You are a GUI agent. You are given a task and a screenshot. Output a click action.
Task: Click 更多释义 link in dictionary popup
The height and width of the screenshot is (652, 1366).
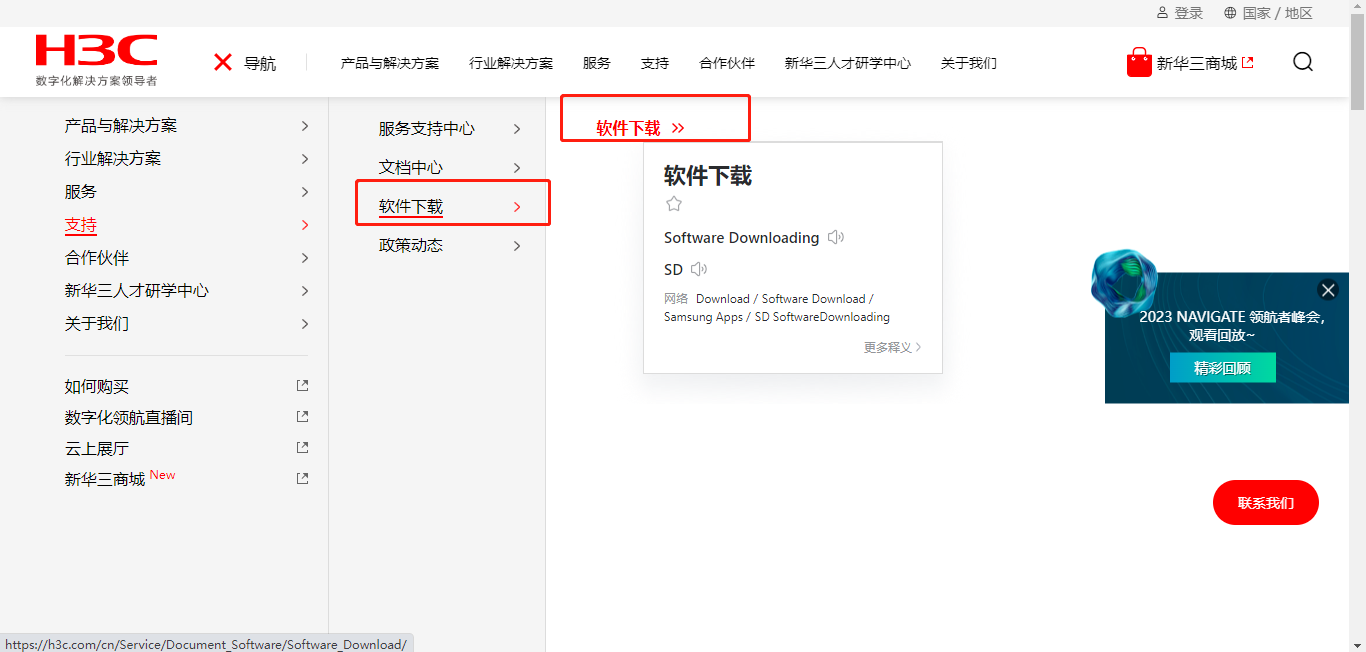pos(893,347)
